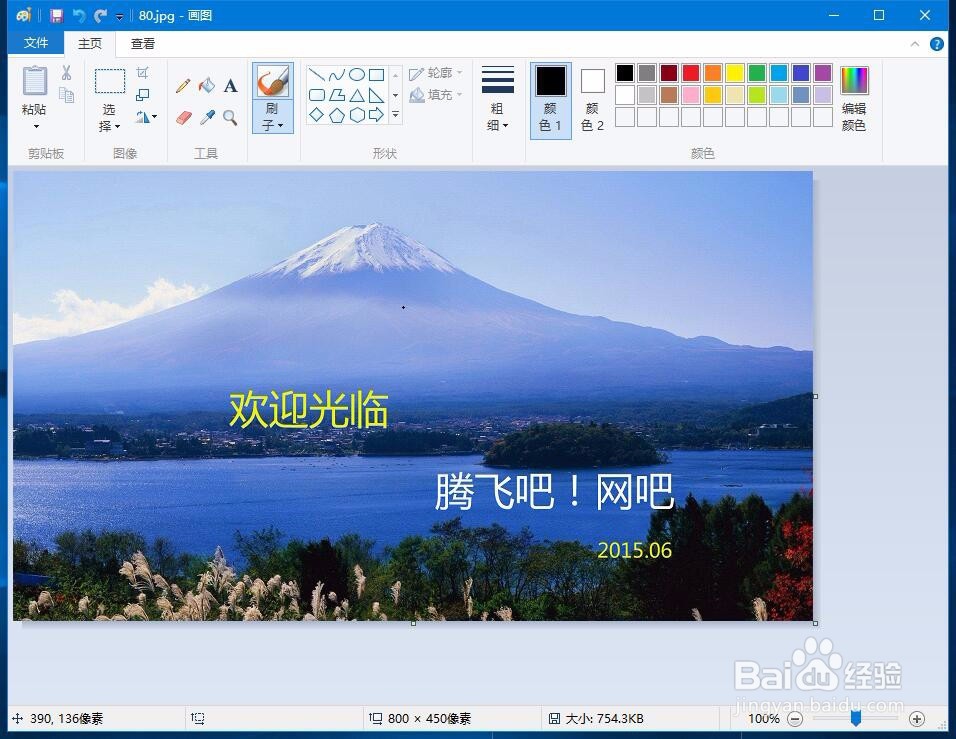Screen dimensions: 956x739
Task: Click the Copy icon
Action: tap(66, 95)
